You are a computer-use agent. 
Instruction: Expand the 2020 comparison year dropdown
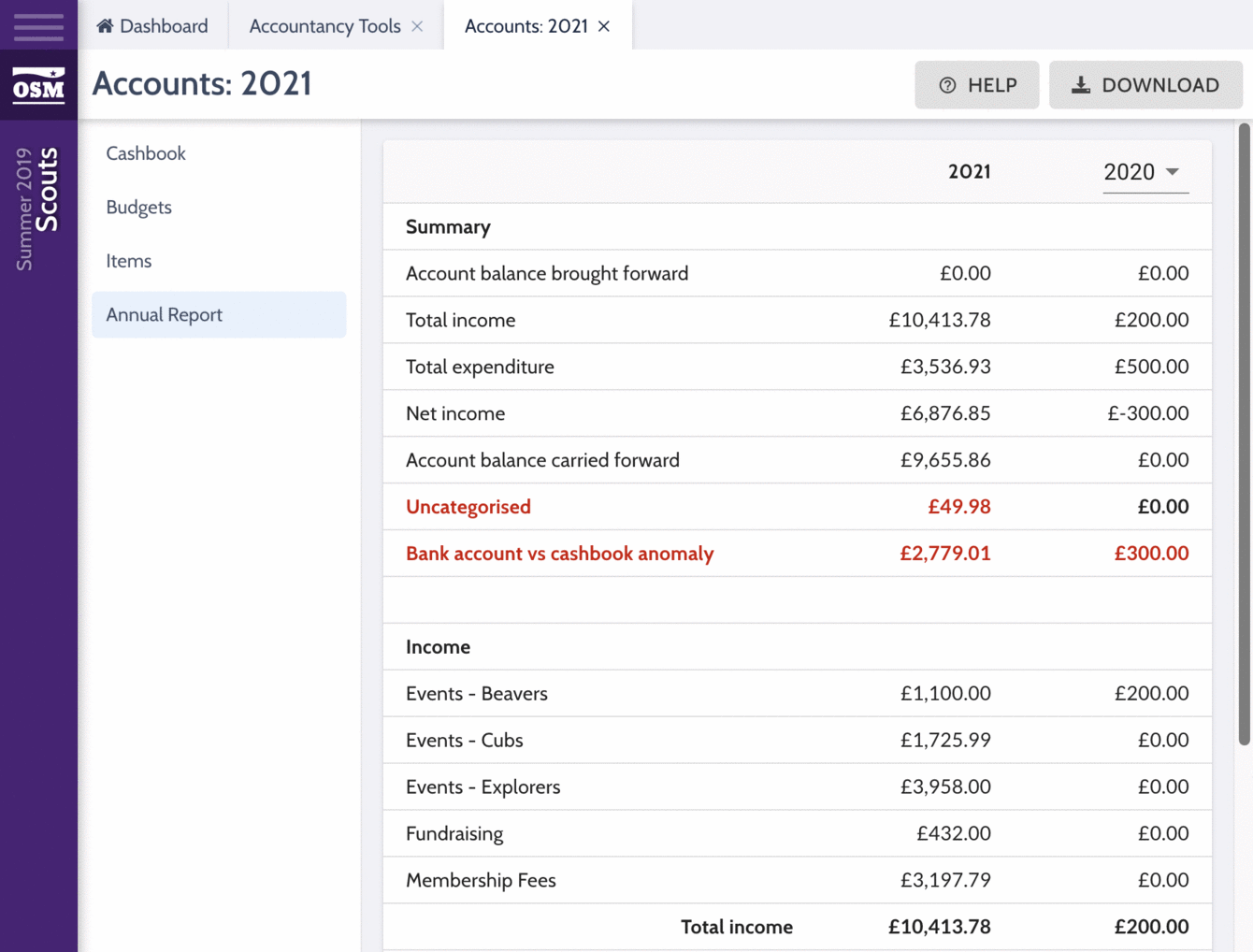[1145, 172]
